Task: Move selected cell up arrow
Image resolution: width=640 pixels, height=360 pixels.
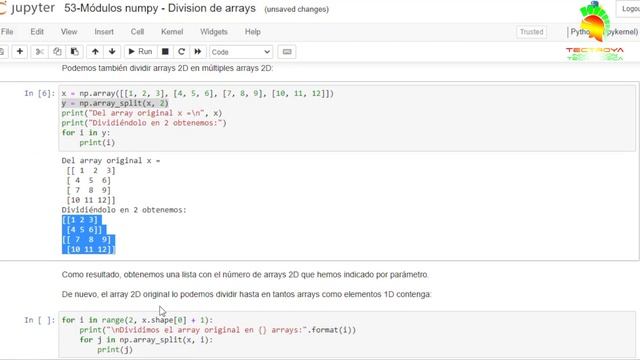Action: [x=95, y=52]
